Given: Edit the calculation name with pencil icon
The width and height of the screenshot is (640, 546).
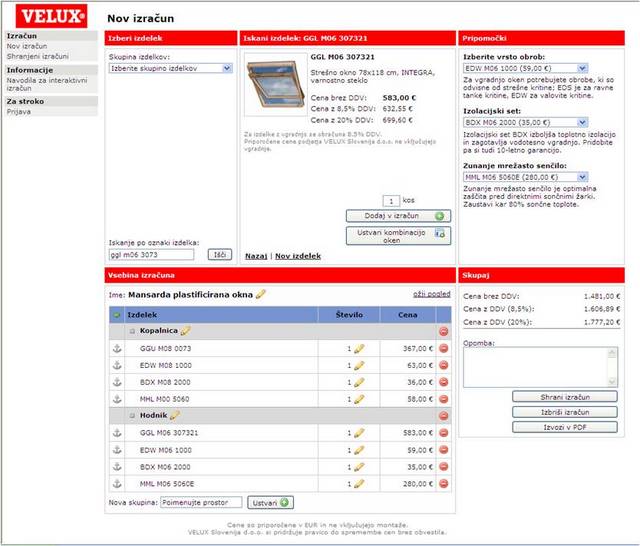Looking at the screenshot, I should point(261,294).
